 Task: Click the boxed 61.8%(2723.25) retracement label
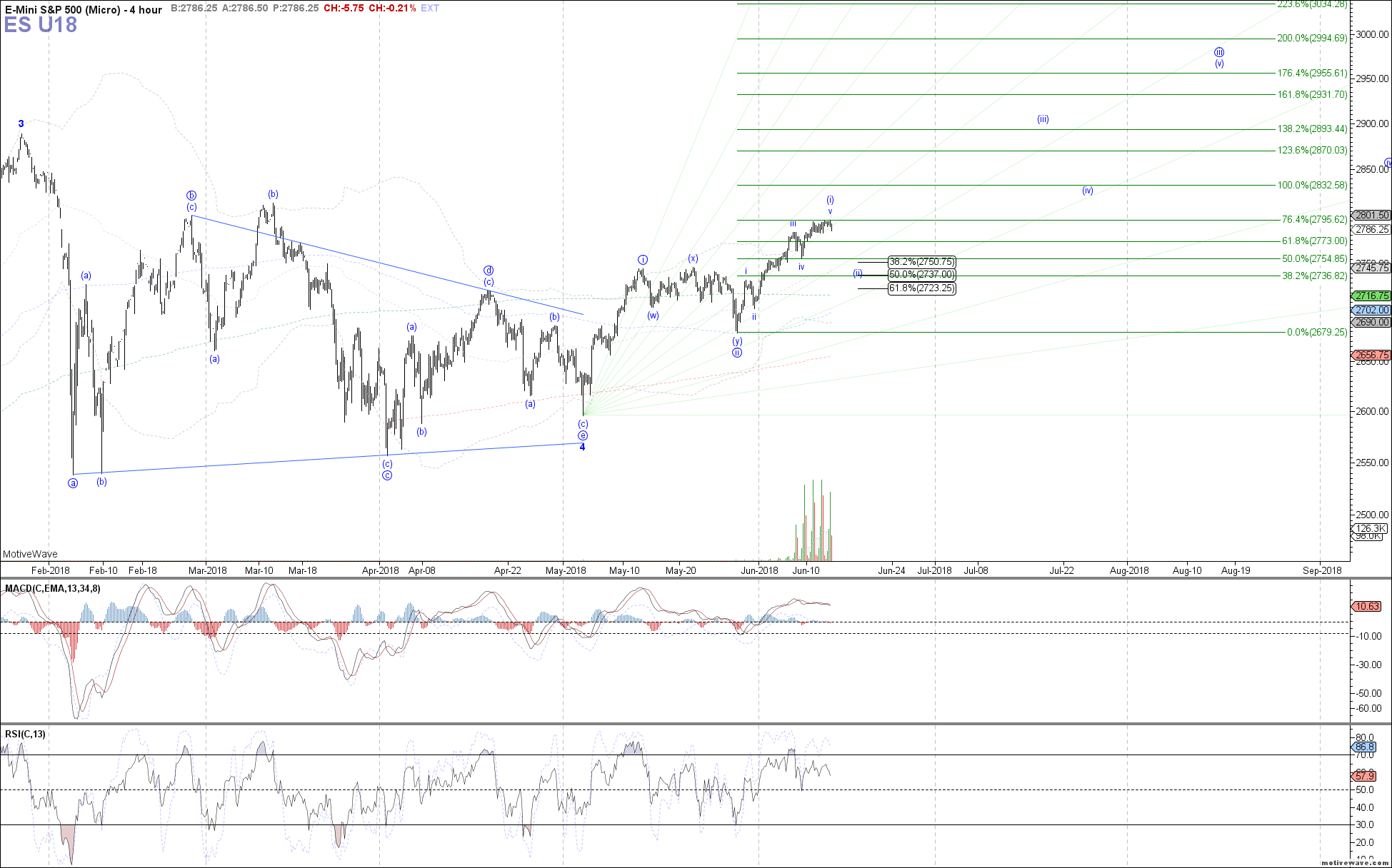click(x=921, y=288)
